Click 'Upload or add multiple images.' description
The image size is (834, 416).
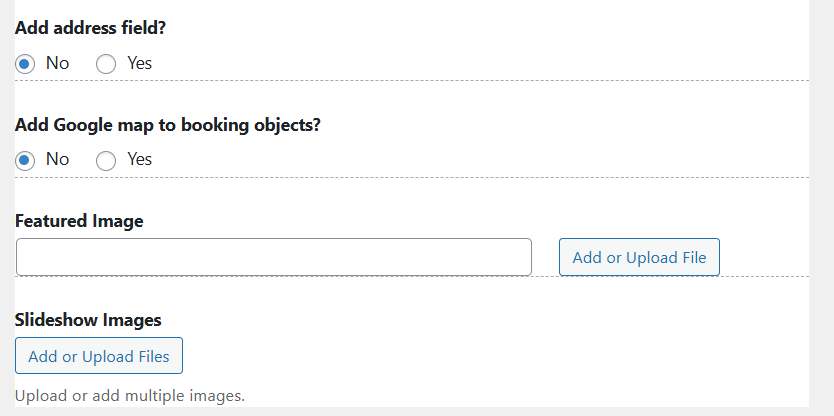point(130,396)
